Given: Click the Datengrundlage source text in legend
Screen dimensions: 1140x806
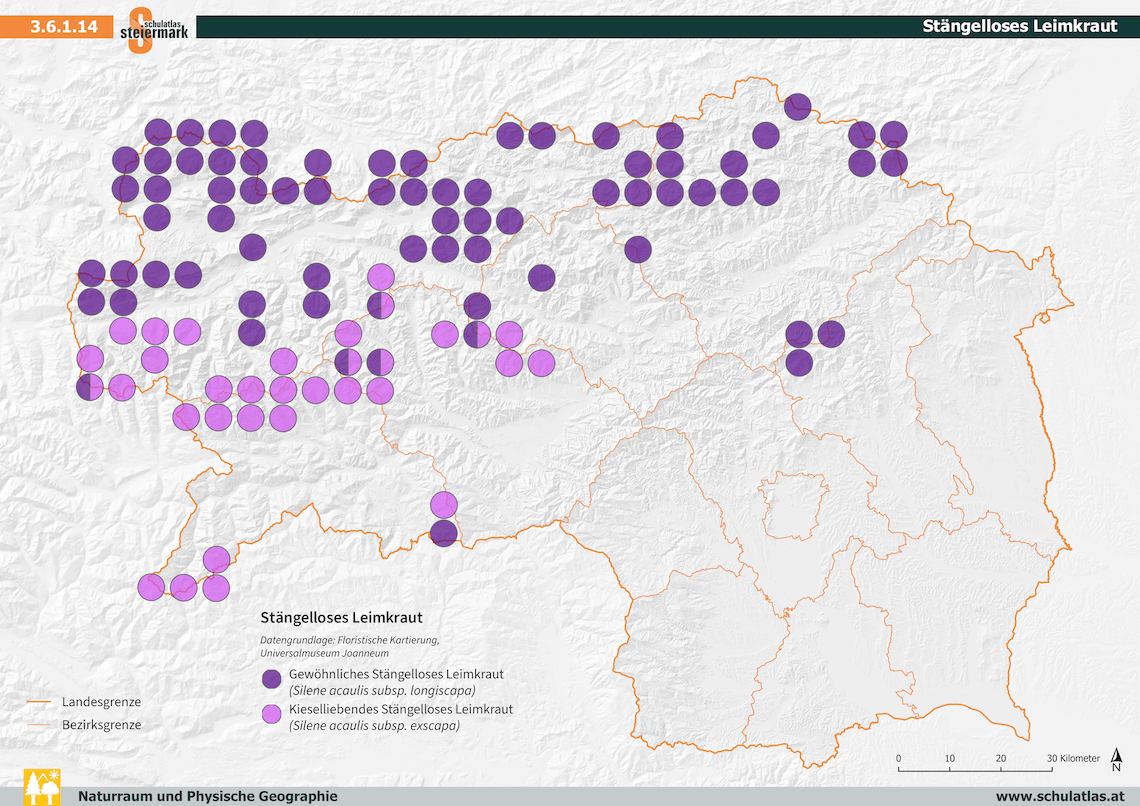Looking at the screenshot, I should click(349, 645).
